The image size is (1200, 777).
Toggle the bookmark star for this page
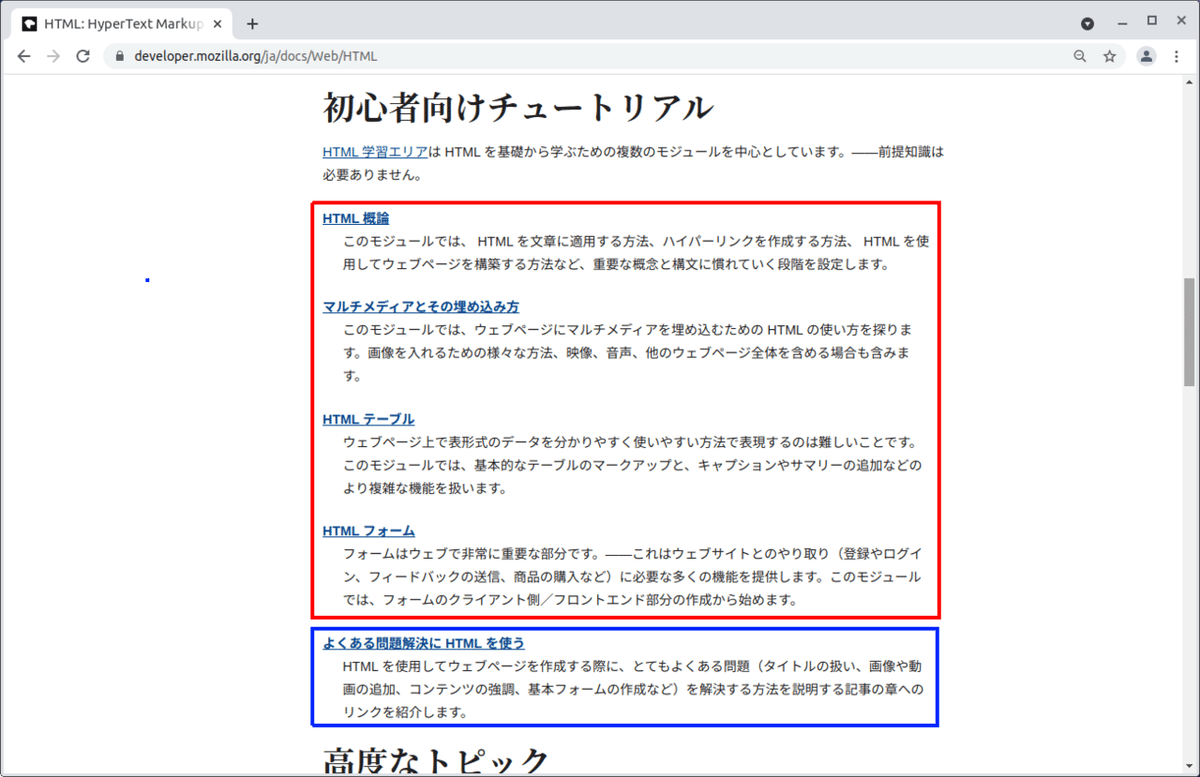(1110, 57)
